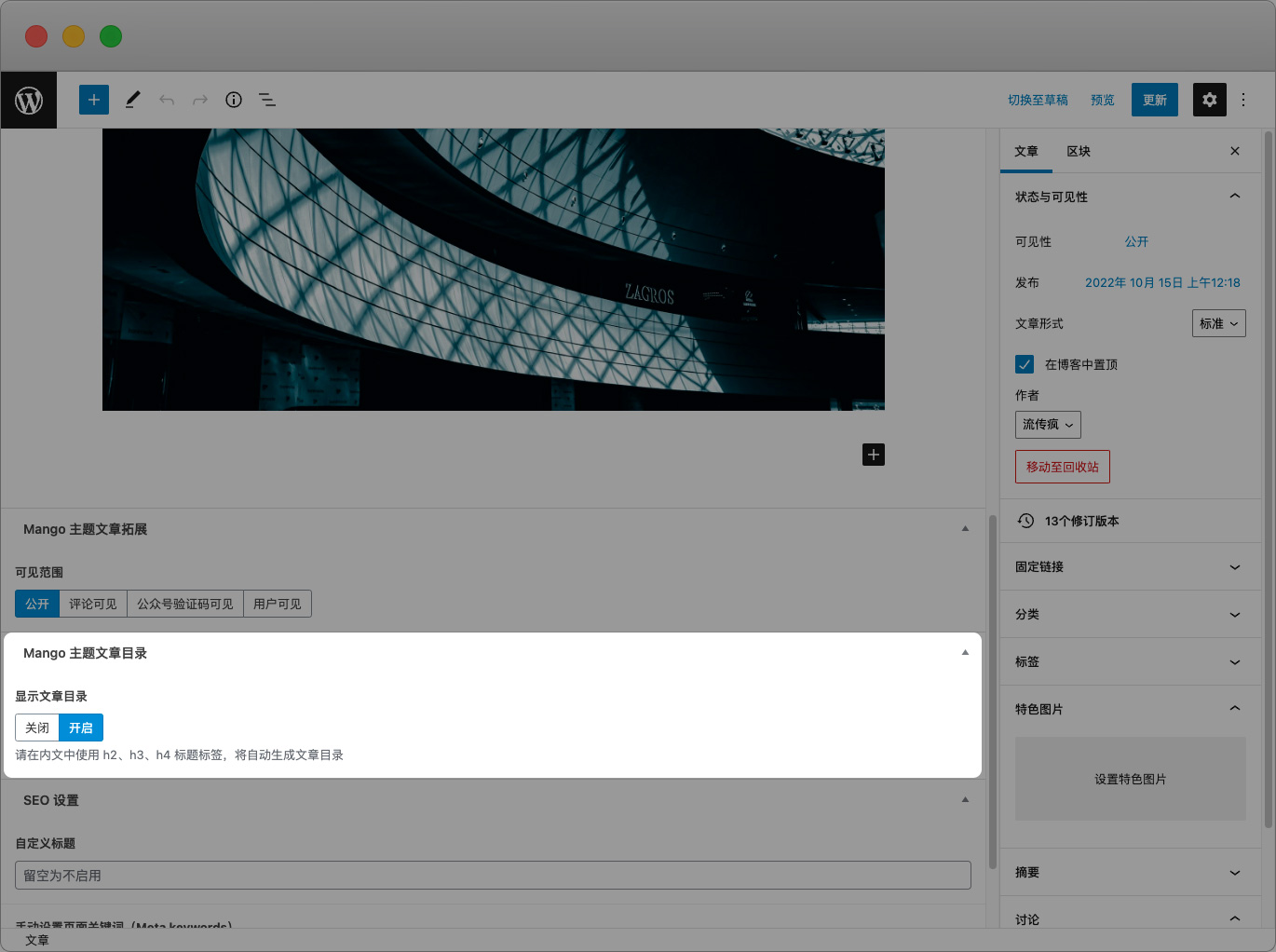Set article directory to 开启
The width and height of the screenshot is (1276, 952).
coord(81,728)
